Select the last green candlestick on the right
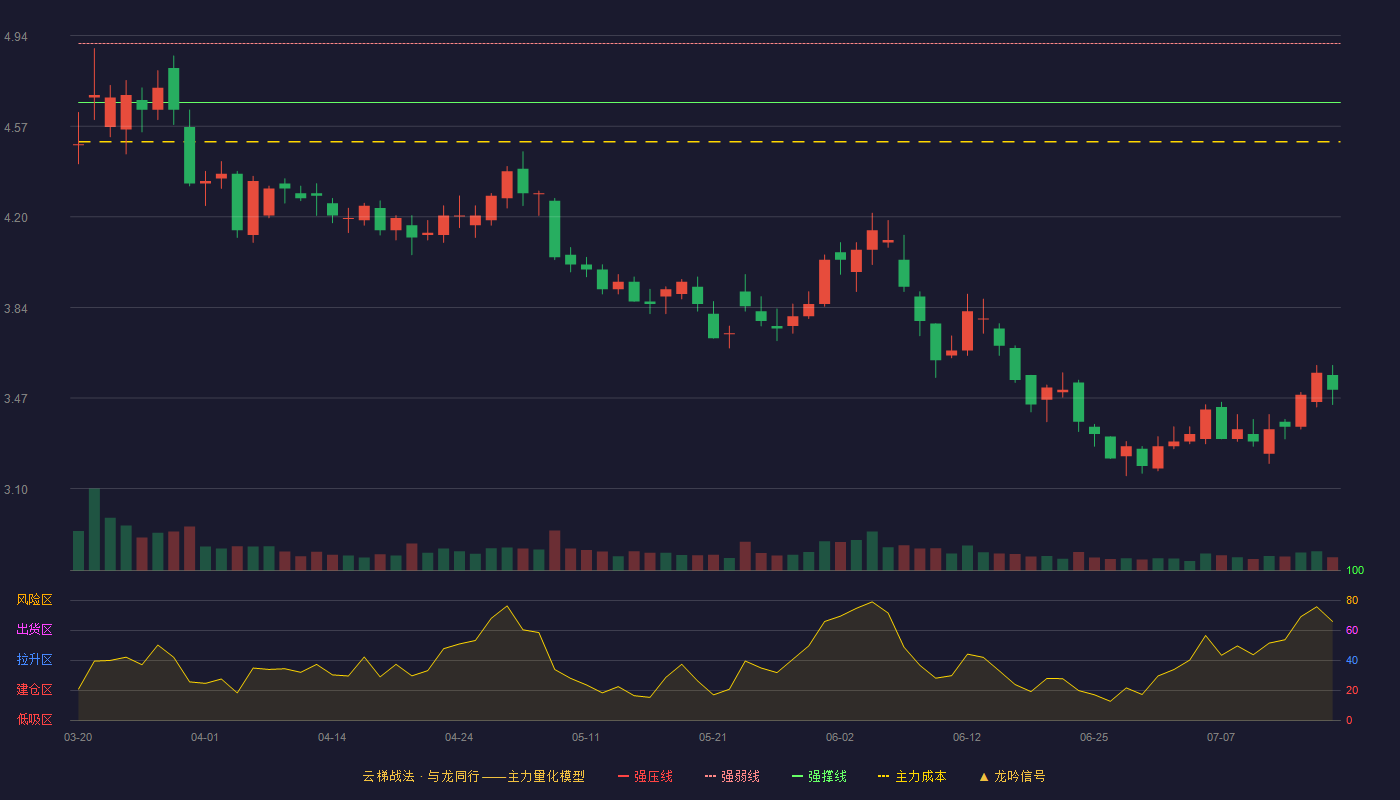The image size is (1400, 800). (x=1332, y=383)
